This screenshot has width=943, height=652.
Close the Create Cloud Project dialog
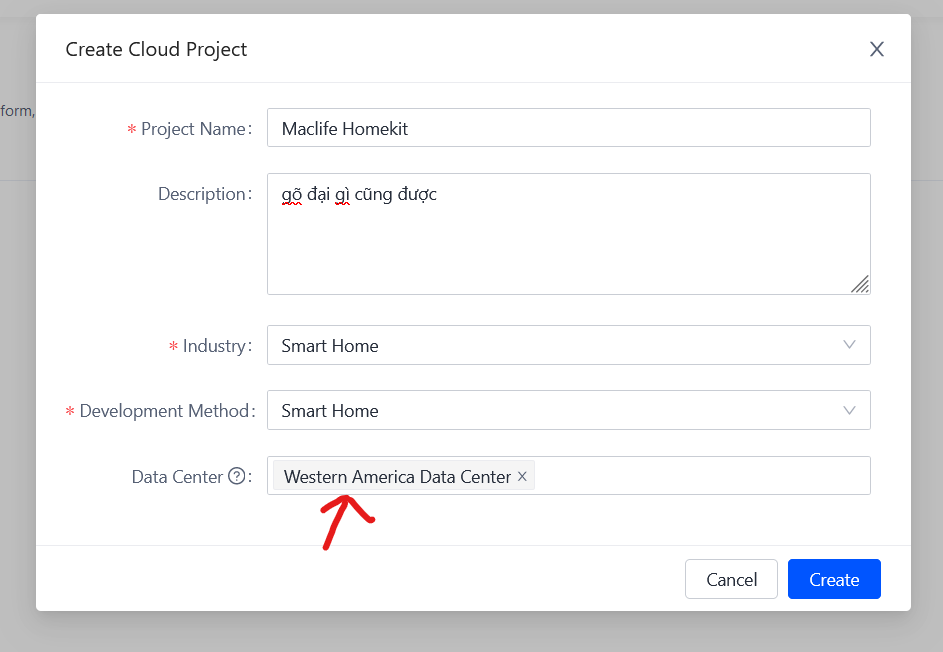coord(876,49)
